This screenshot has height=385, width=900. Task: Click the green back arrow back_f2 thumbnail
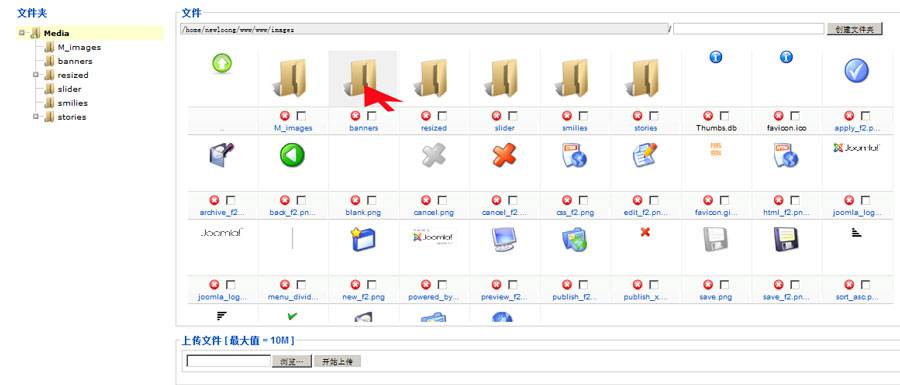click(x=292, y=155)
